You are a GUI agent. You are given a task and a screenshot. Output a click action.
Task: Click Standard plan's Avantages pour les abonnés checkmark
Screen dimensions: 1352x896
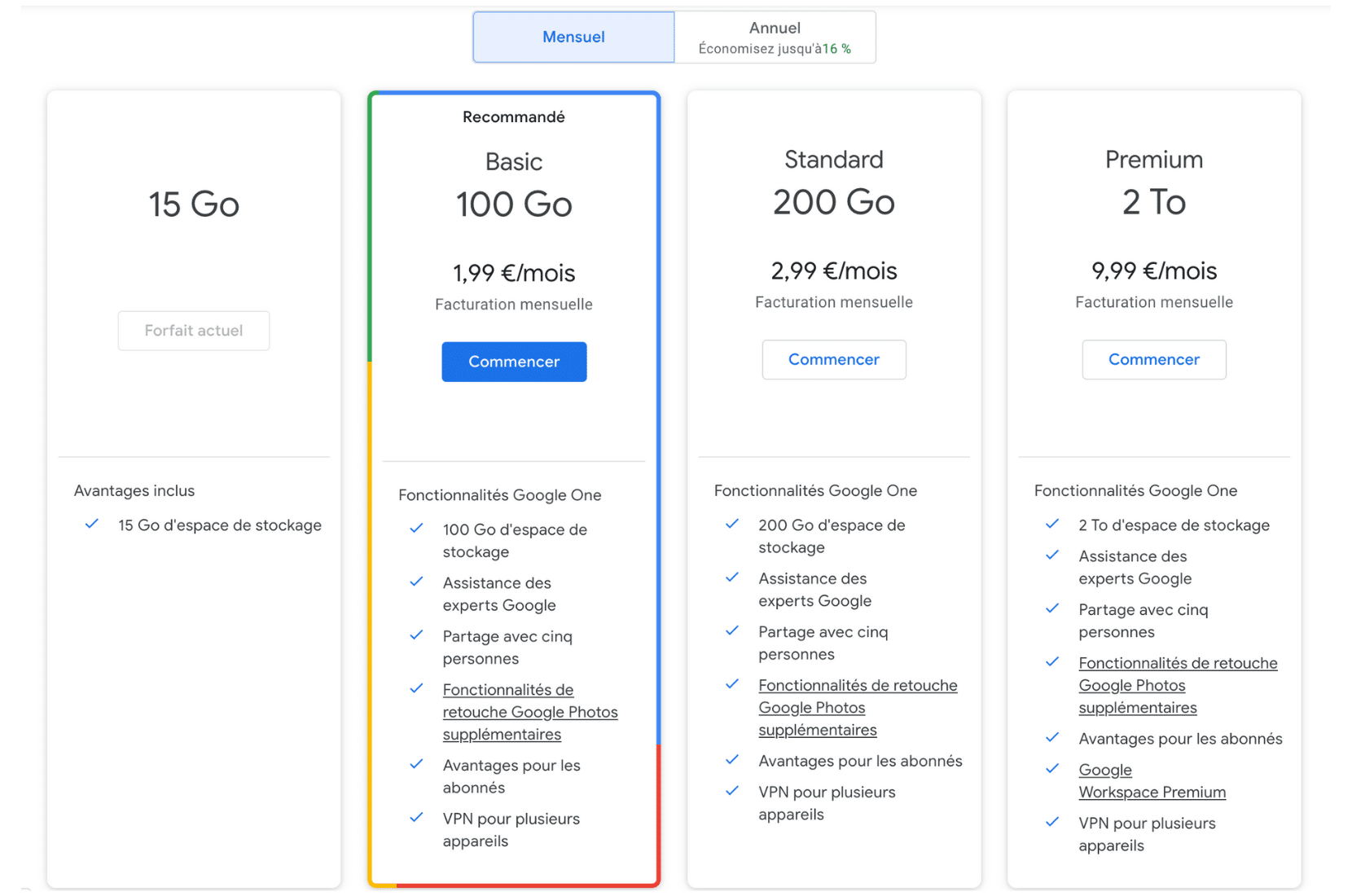pos(732,759)
